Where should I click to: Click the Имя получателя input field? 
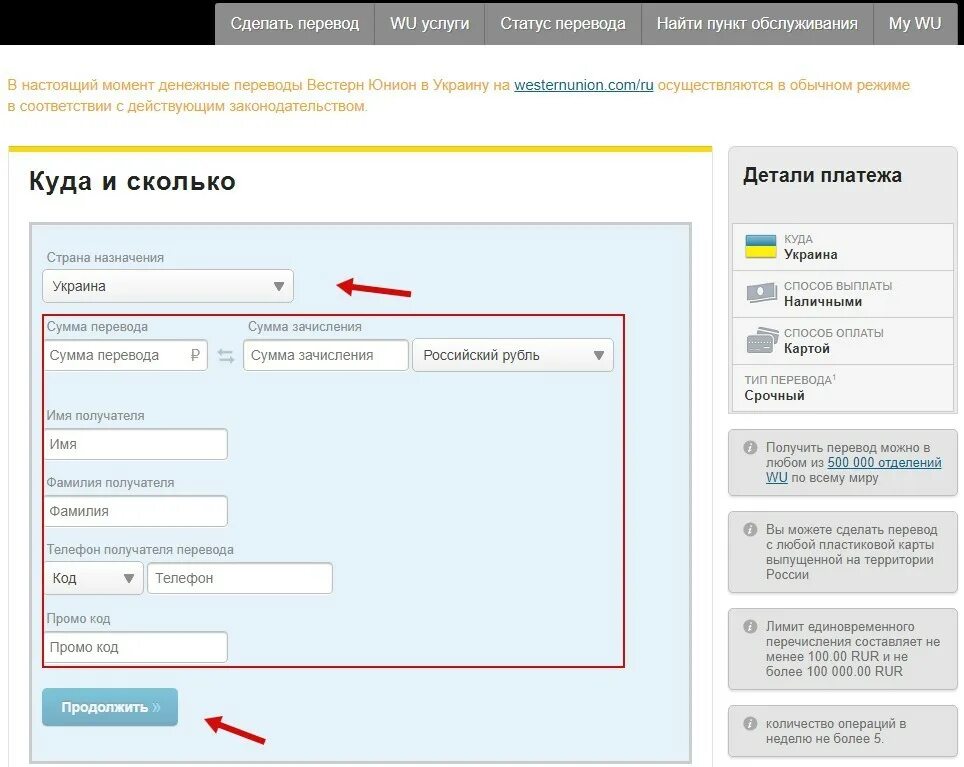[135, 443]
